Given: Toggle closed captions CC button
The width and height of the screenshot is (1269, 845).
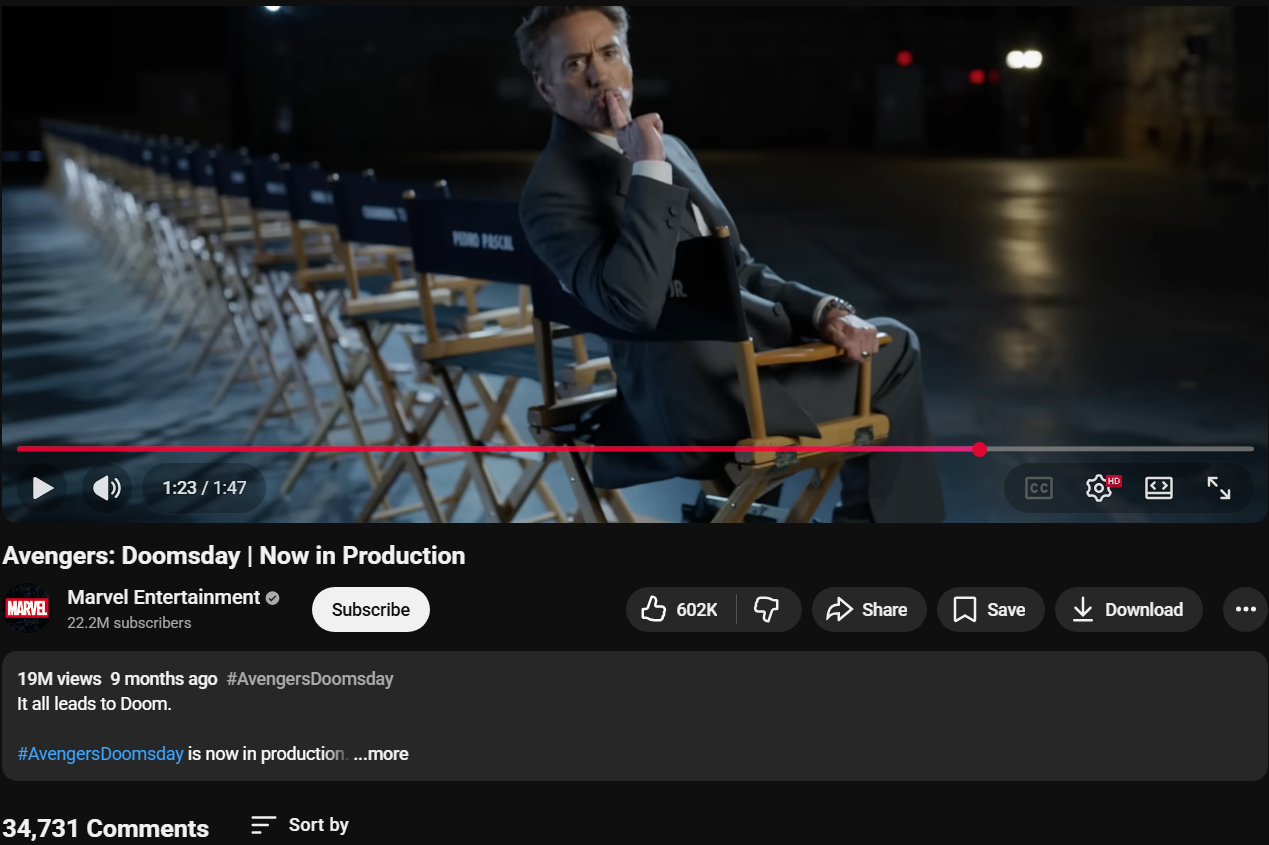Looking at the screenshot, I should click(1039, 488).
